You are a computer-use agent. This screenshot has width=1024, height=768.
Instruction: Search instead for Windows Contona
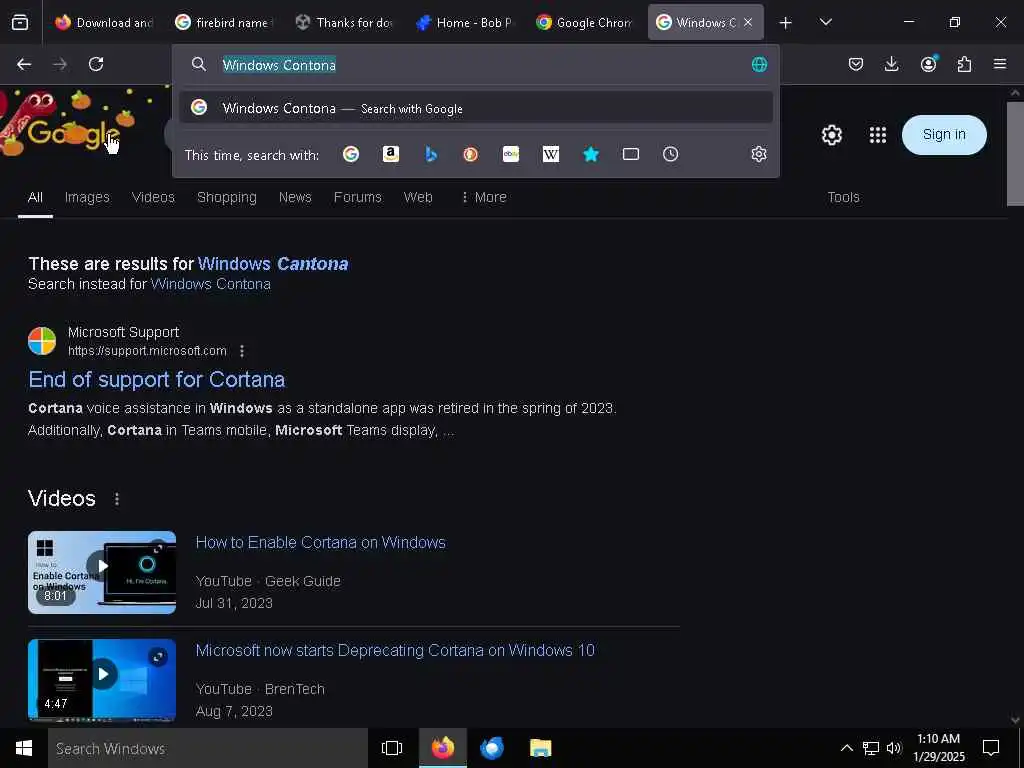[210, 284]
